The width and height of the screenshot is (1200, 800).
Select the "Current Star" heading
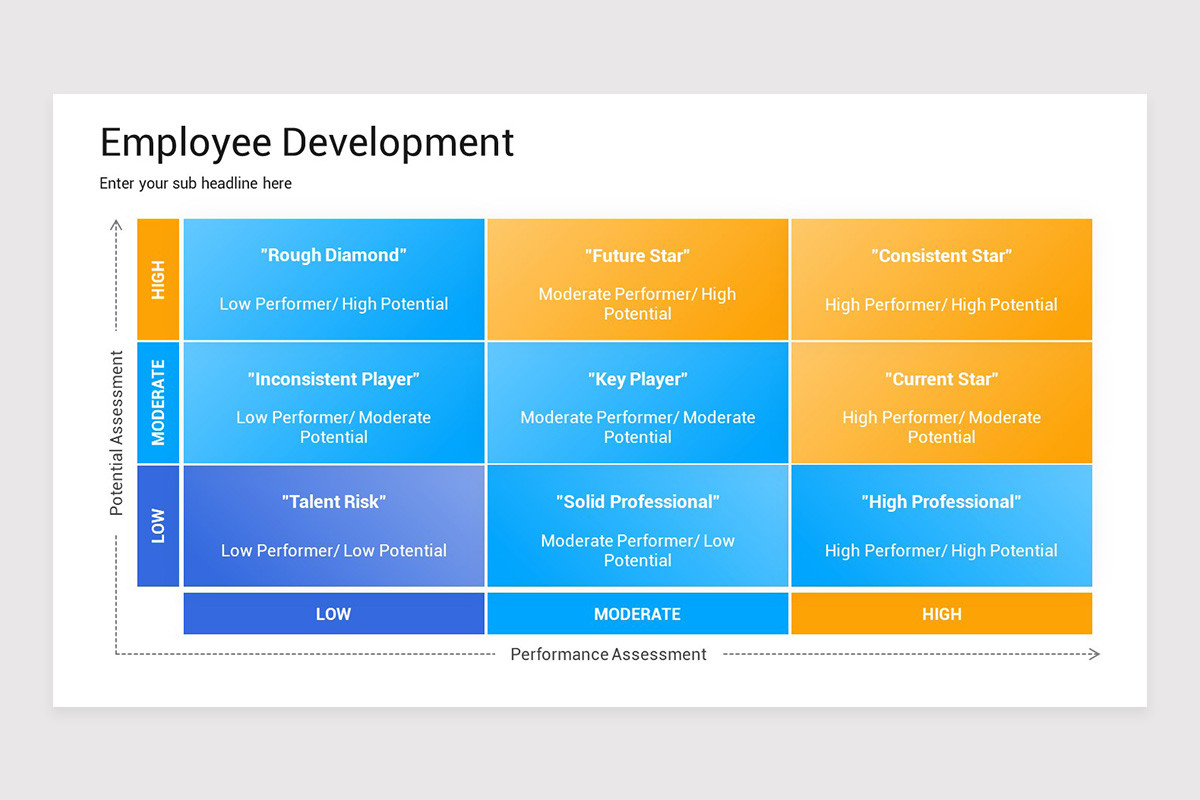pyautogui.click(x=941, y=379)
